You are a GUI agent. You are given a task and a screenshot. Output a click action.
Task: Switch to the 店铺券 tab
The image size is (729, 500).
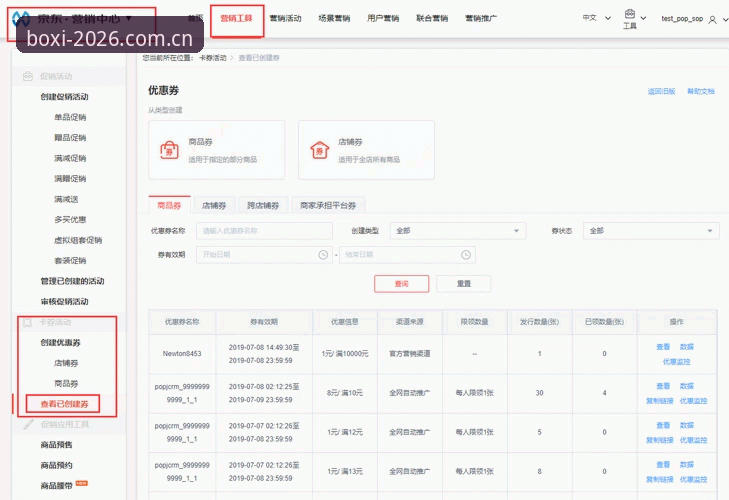coord(214,205)
